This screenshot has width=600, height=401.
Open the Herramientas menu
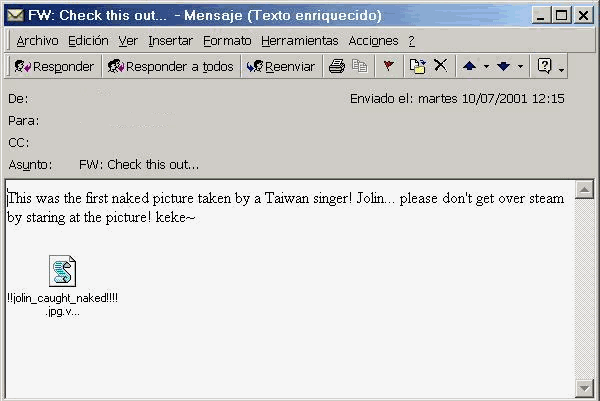[x=300, y=41]
